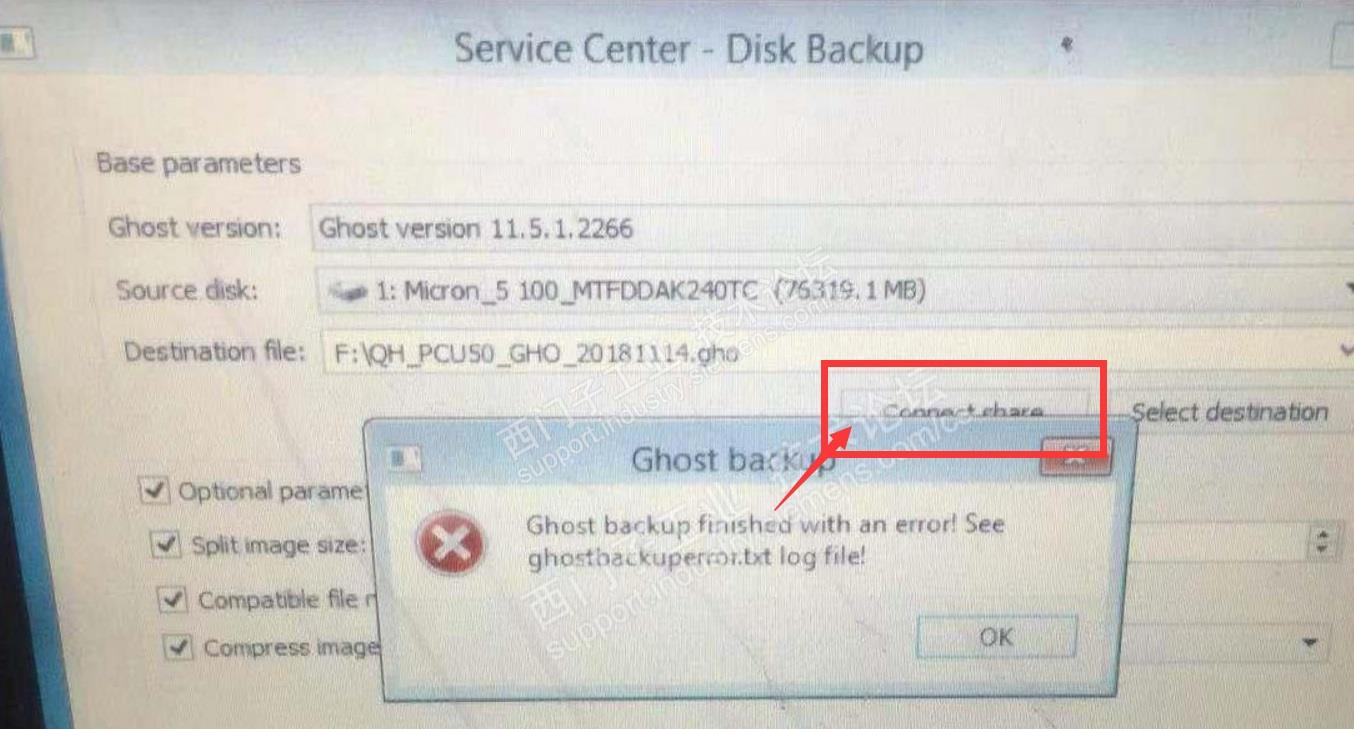Click the disk drive icon in Source disk

coord(349,292)
